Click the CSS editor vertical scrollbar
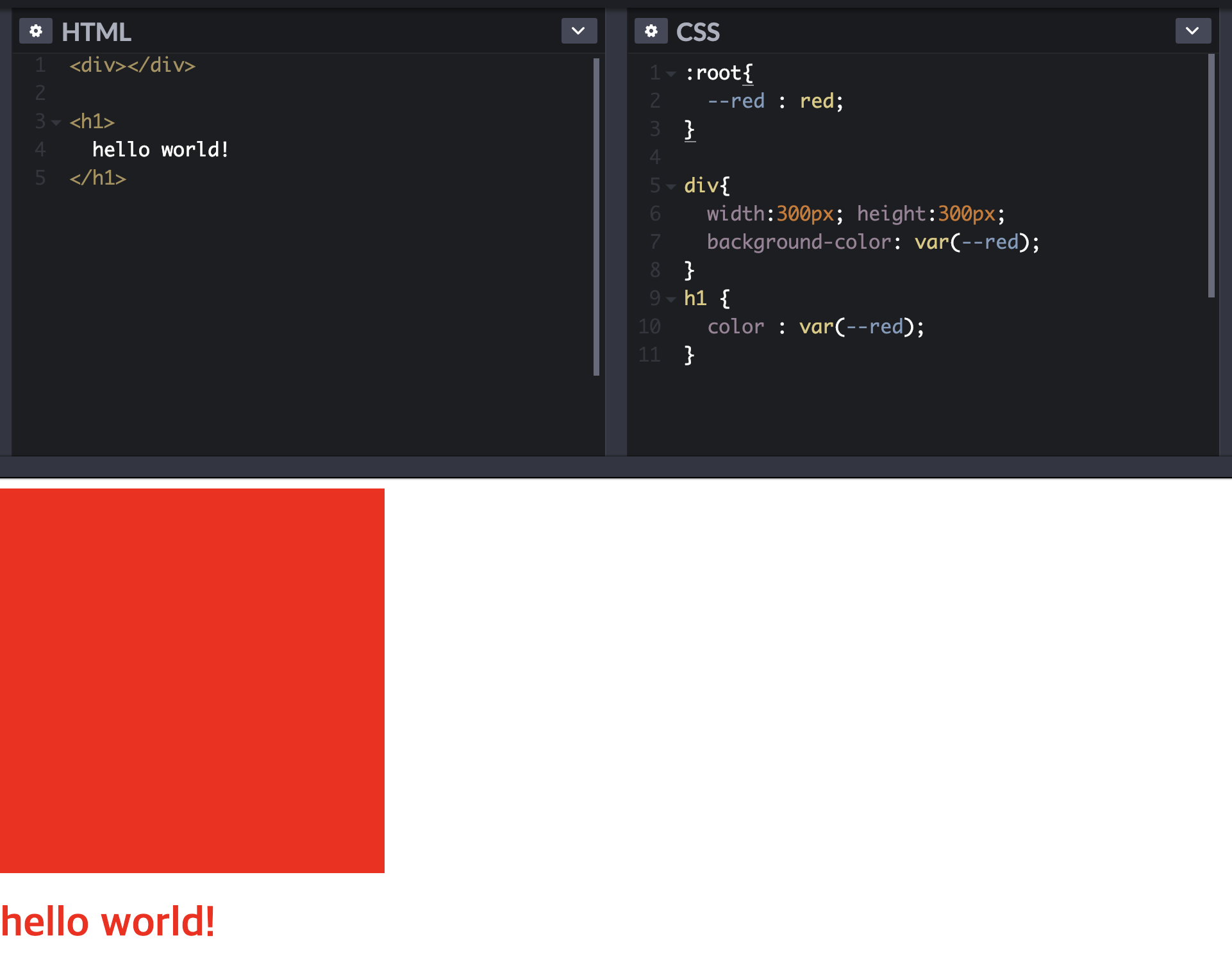This screenshot has height=968, width=1232. (x=1211, y=176)
